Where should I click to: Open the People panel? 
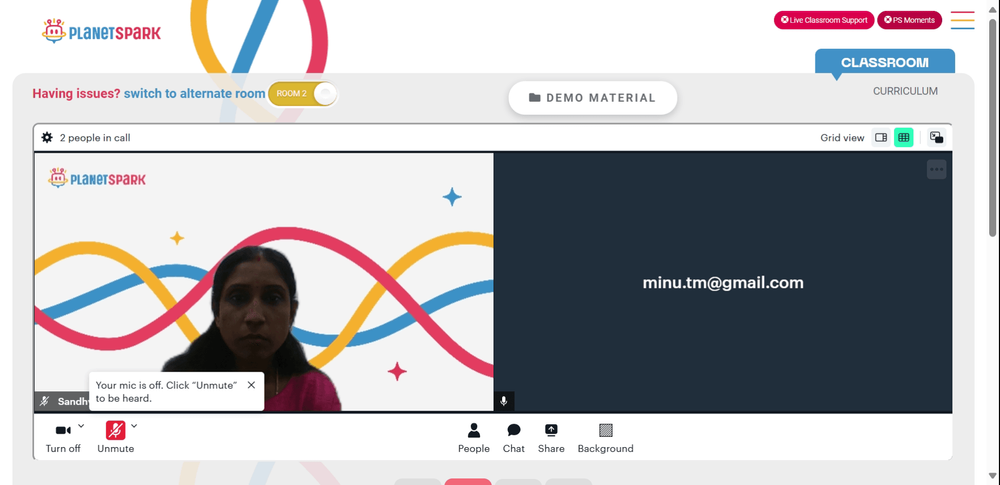474,438
